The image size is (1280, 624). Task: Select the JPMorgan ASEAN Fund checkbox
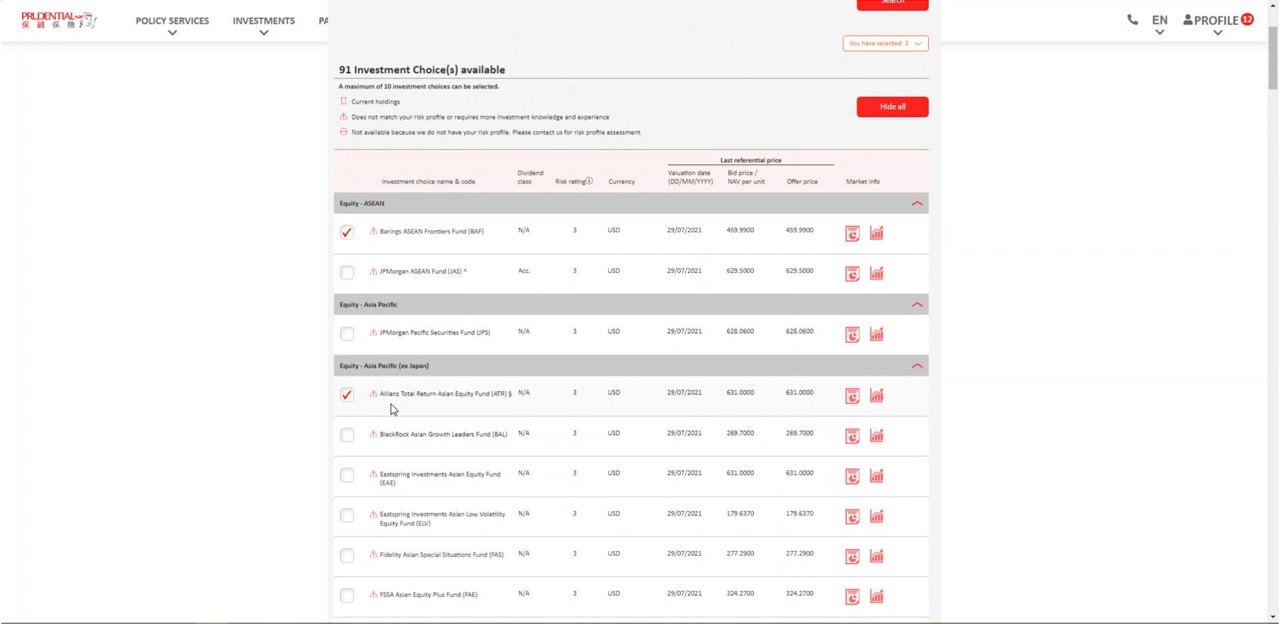347,272
